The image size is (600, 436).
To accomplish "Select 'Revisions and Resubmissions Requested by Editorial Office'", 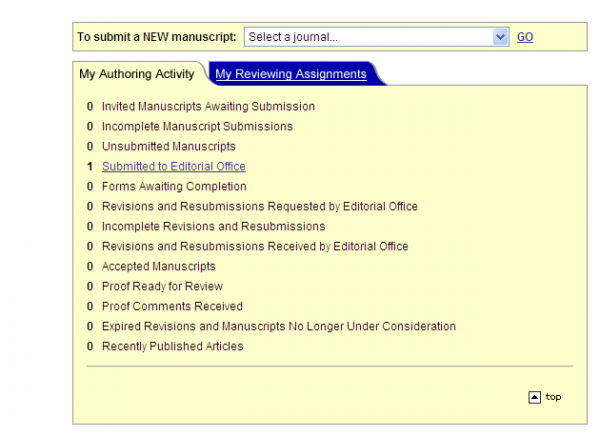I will tap(260, 206).
